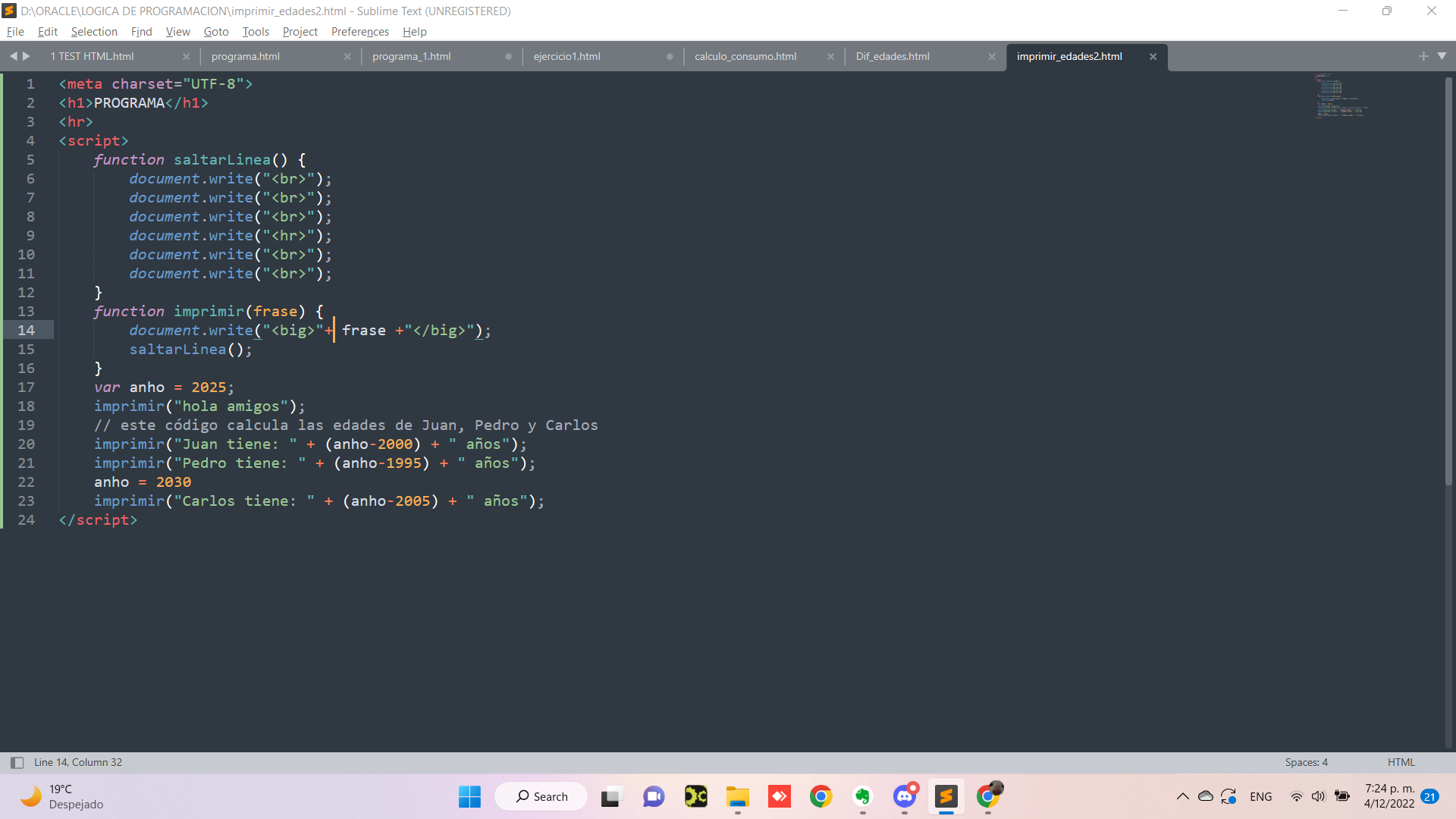Viewport: 1456px width, 819px height.
Task: Change syntax via HTML status label
Action: [x=1401, y=762]
